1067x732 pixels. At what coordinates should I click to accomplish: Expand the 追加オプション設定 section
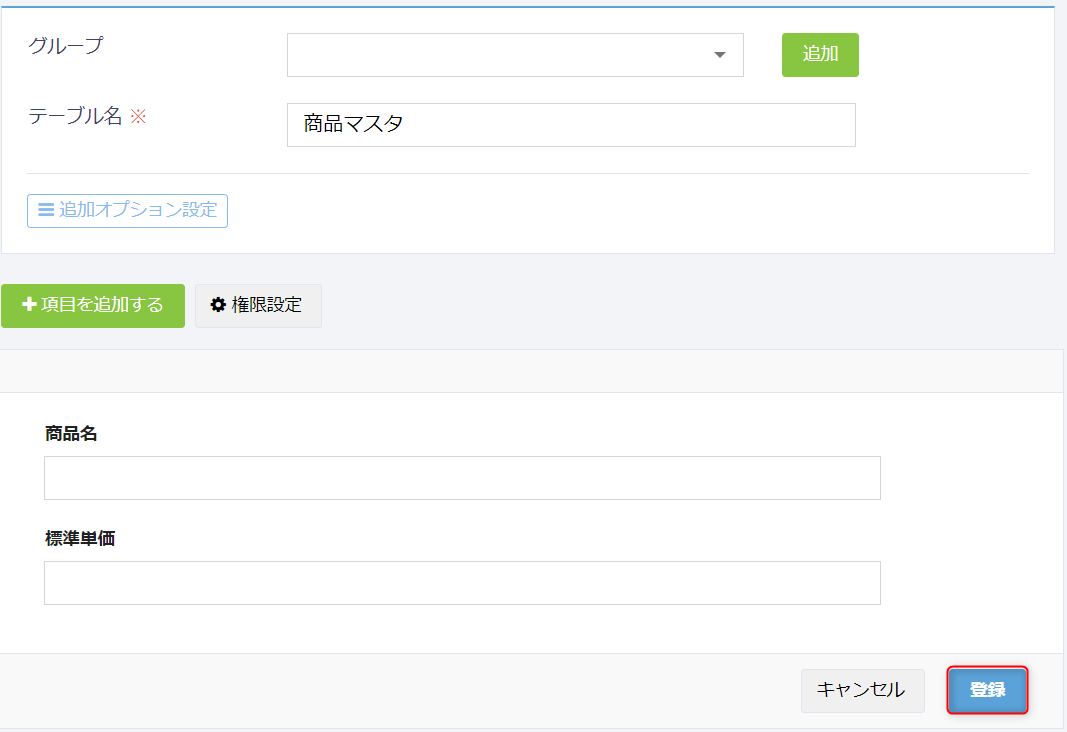point(137,210)
